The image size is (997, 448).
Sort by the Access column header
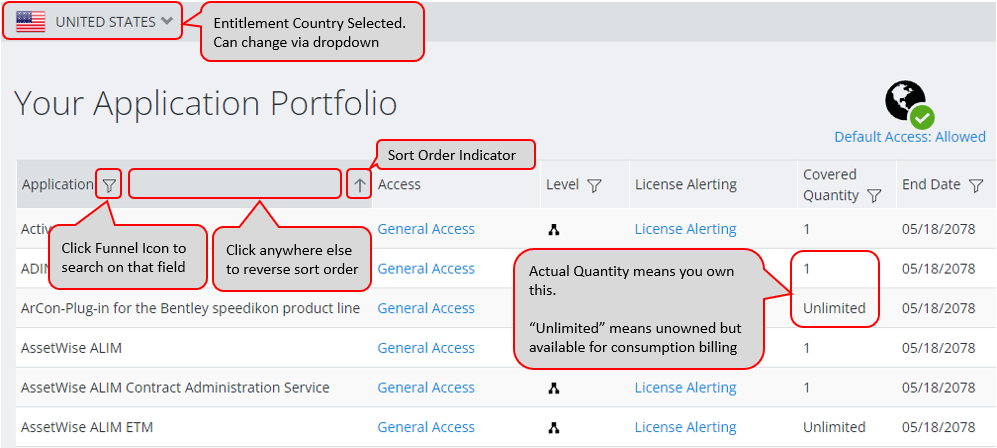click(x=399, y=185)
